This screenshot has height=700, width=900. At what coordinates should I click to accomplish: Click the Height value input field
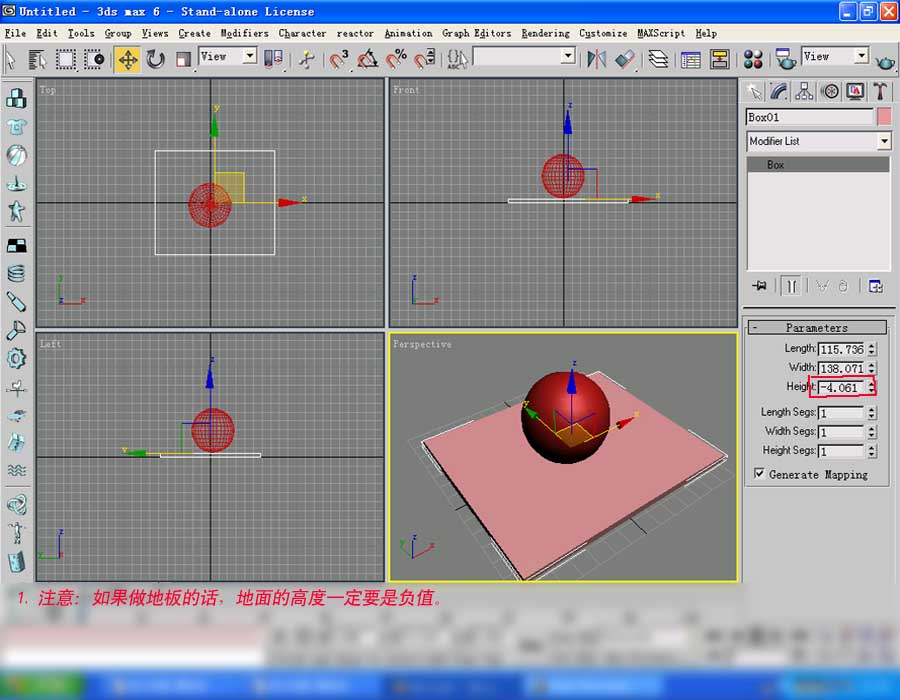tap(841, 387)
